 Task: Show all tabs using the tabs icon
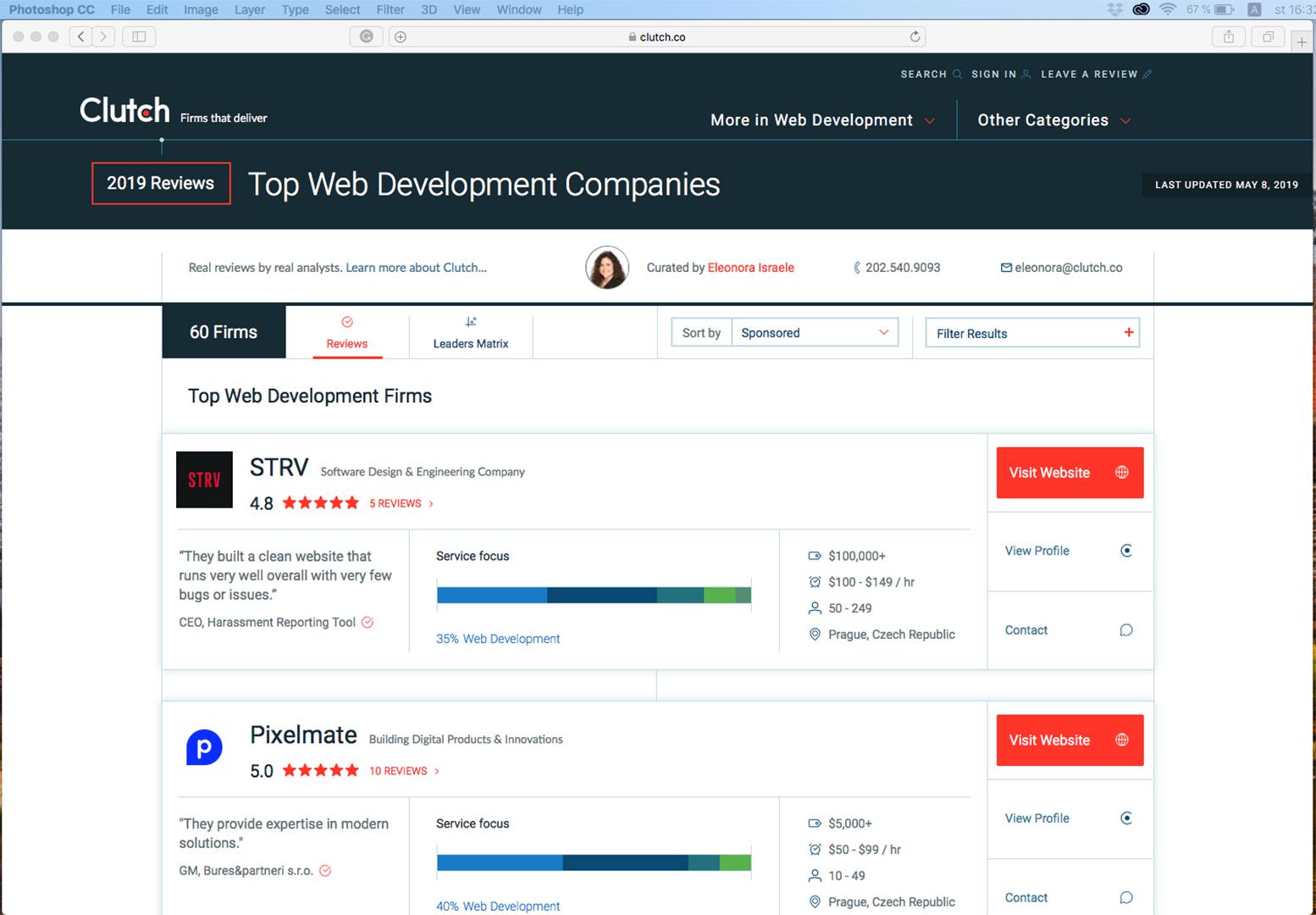pos(1269,36)
